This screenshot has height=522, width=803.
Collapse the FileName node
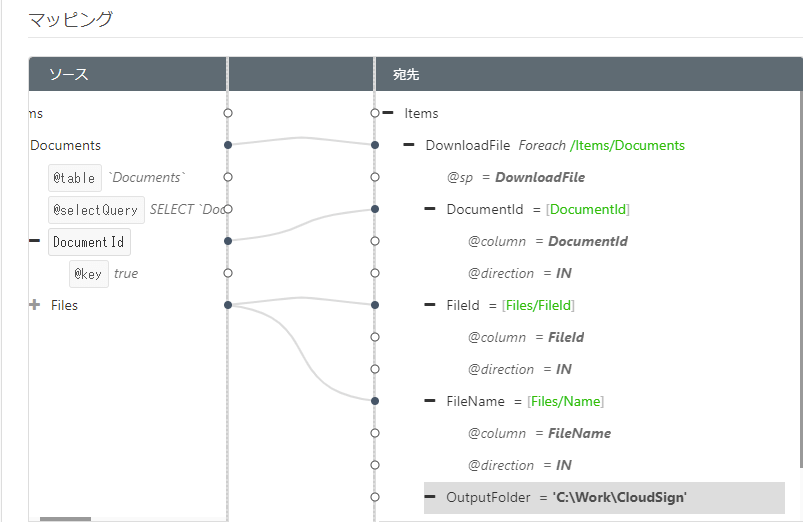tap(430, 401)
